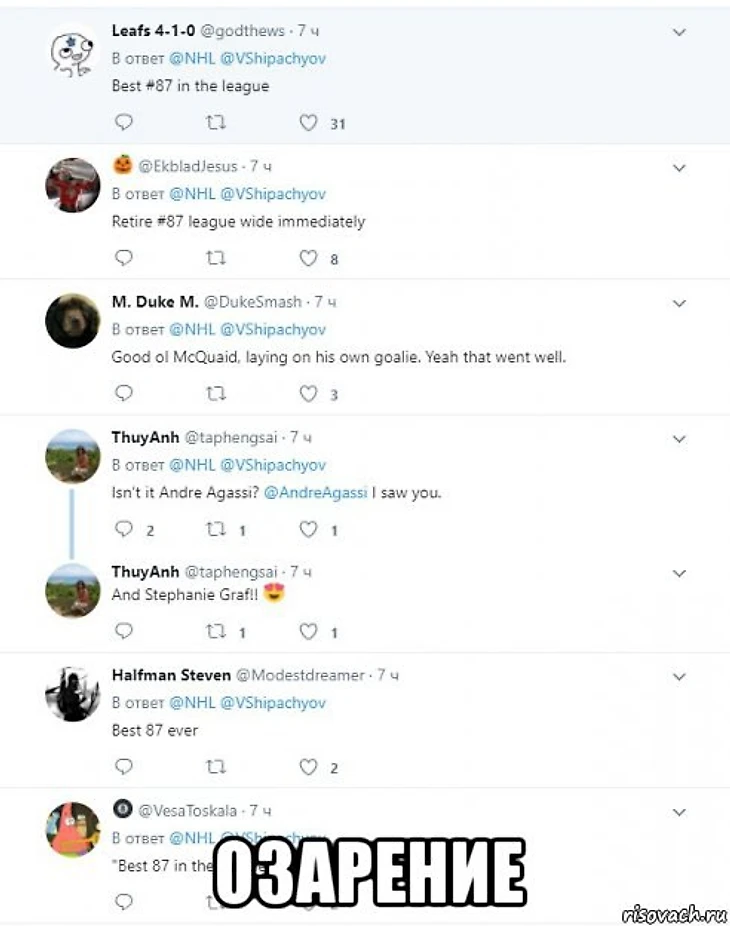
Task: Open the options chevron on Leafs 4-1-0 tweet
Action: point(679,32)
